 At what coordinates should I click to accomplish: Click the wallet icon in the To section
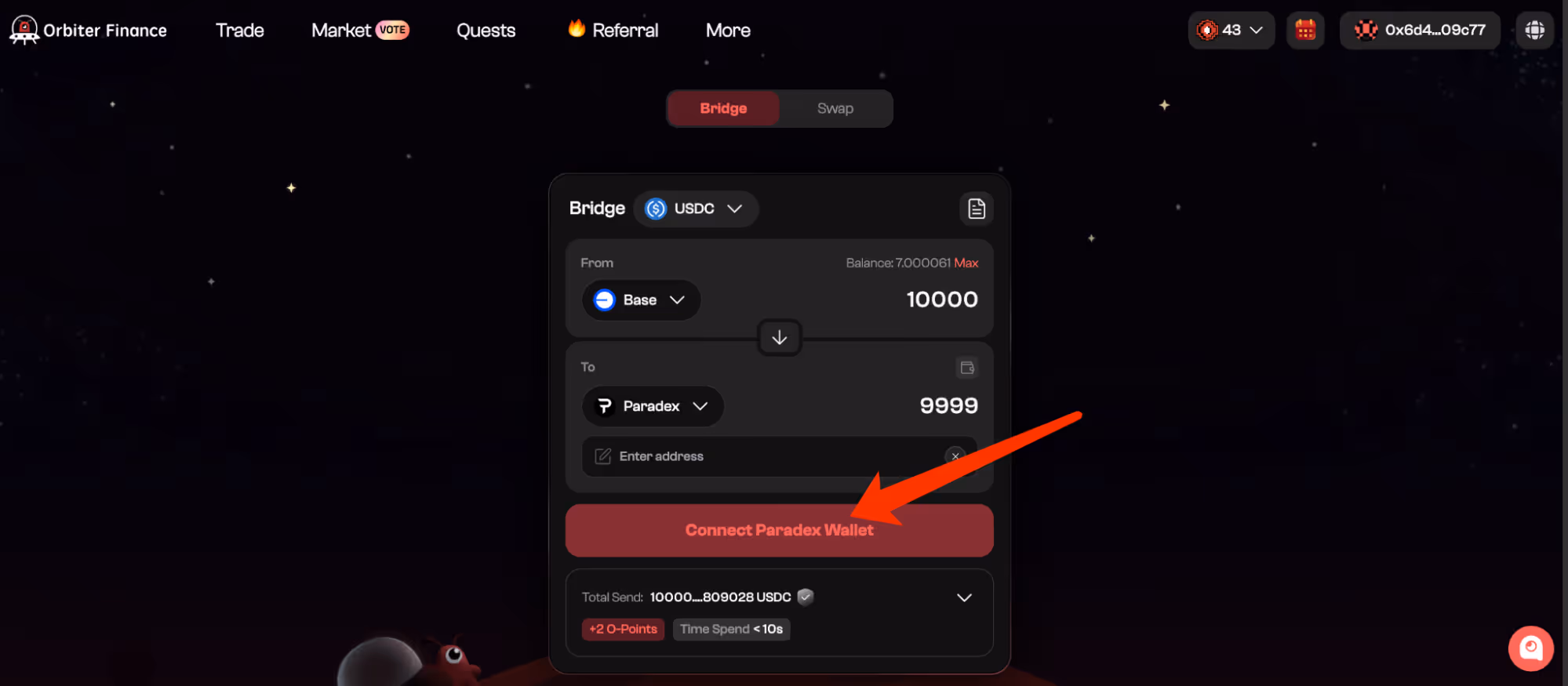point(967,368)
